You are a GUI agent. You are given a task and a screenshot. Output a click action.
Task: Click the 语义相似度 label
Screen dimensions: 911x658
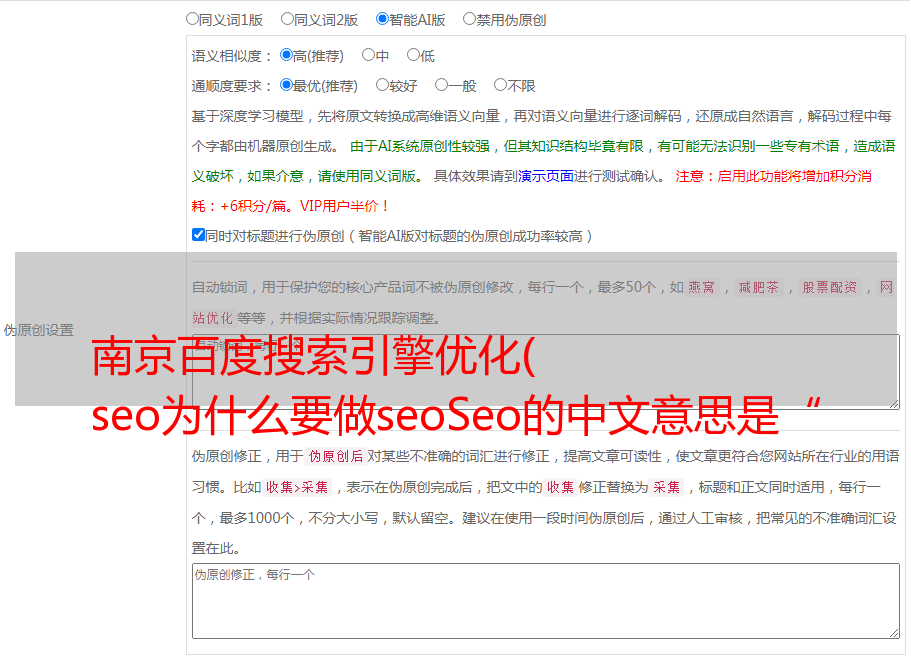(231, 56)
